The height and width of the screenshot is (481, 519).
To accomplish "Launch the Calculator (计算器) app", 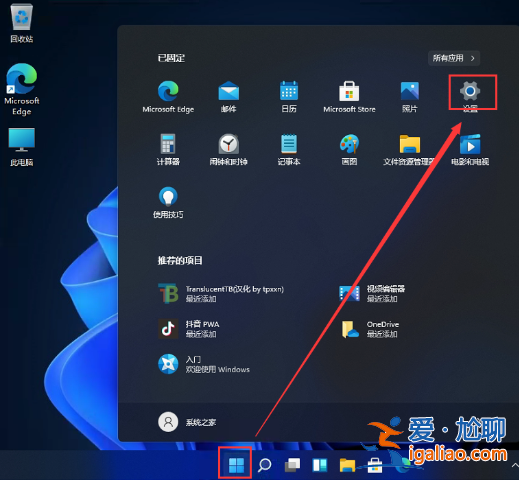I will click(168, 149).
